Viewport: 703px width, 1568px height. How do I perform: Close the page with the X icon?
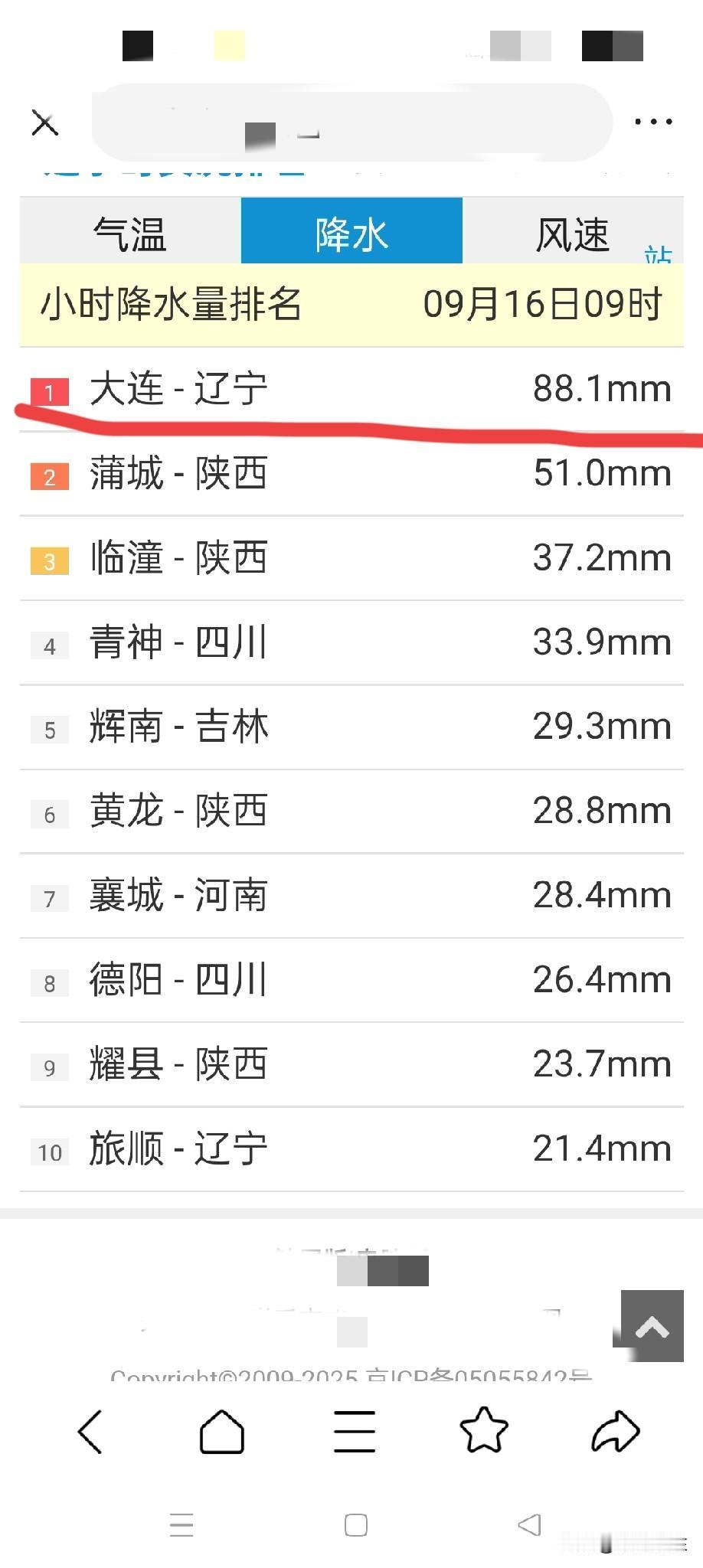(x=44, y=122)
